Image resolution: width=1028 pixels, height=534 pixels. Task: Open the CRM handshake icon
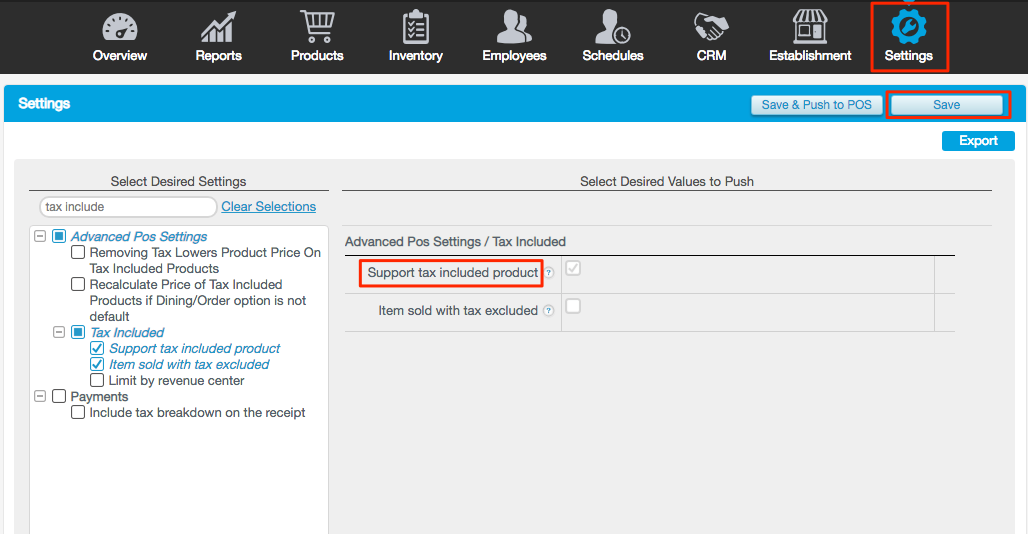pos(711,28)
